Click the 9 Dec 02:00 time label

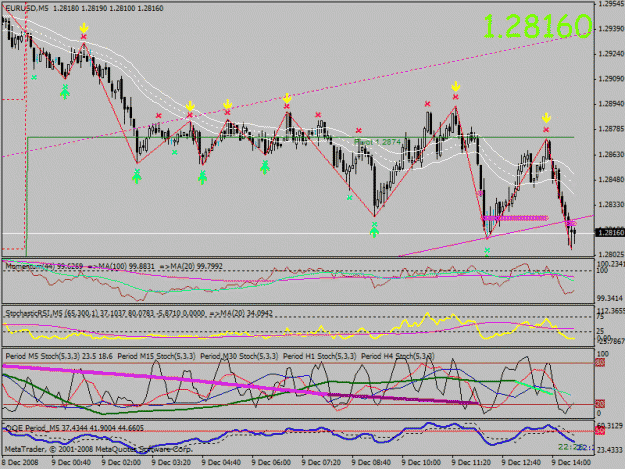(121, 463)
